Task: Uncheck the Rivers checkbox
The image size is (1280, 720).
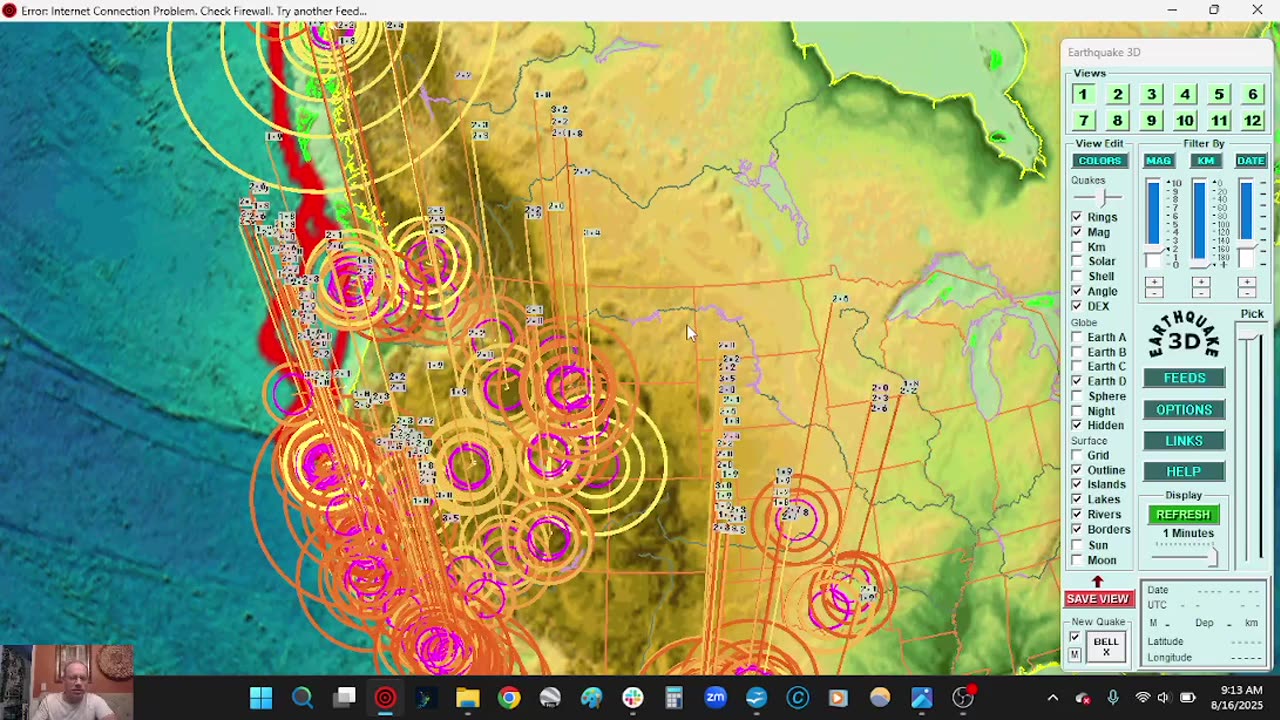Action: [x=1077, y=514]
